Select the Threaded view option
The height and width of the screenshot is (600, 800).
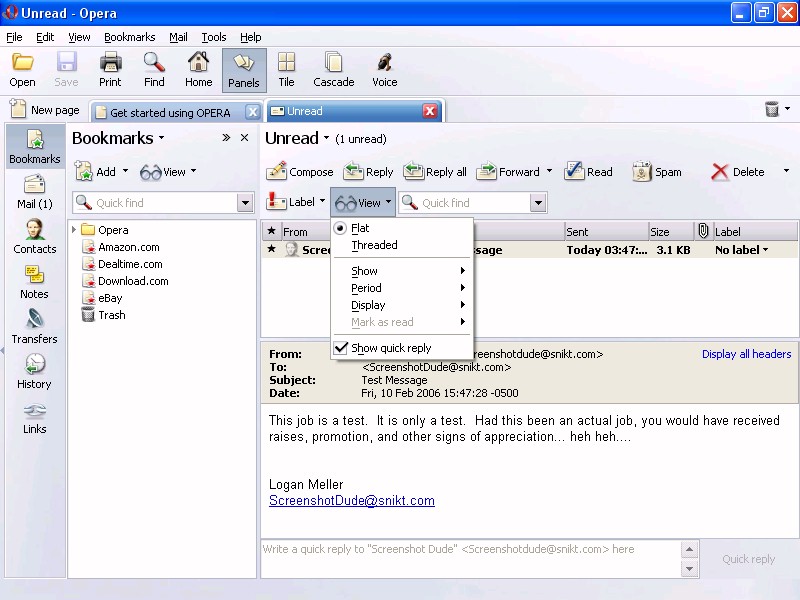(x=374, y=245)
